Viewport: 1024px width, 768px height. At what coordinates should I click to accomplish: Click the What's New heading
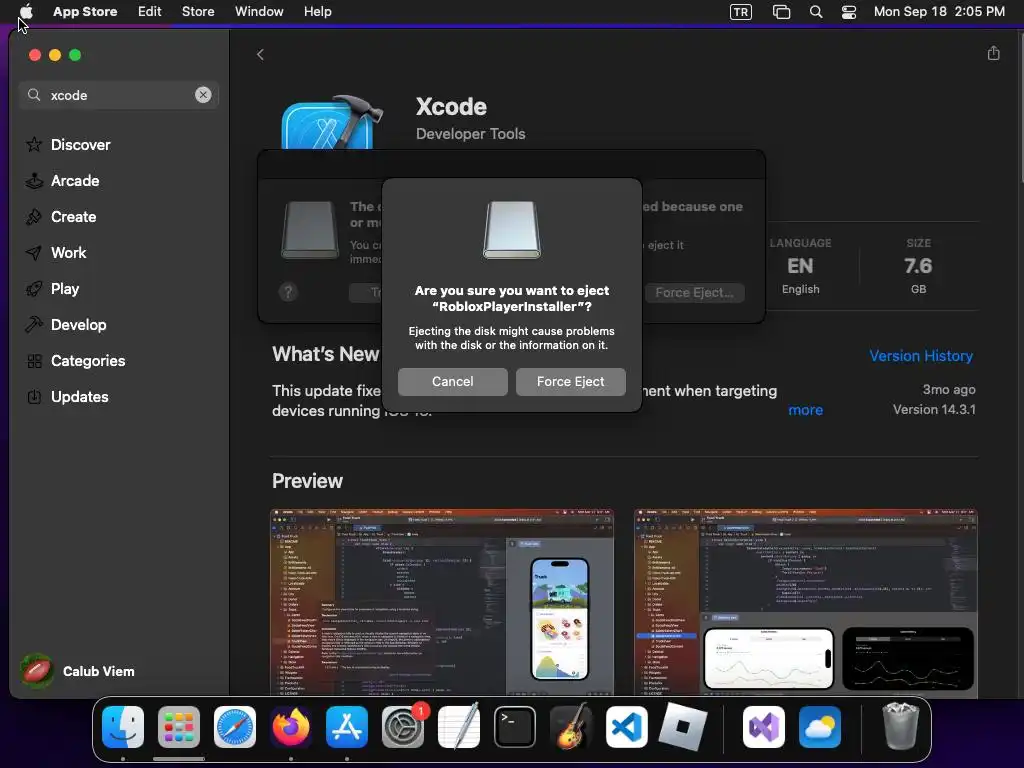click(325, 354)
